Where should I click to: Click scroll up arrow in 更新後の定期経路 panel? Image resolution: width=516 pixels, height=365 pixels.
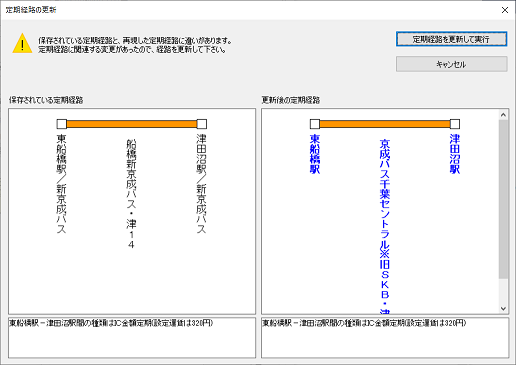click(x=503, y=115)
